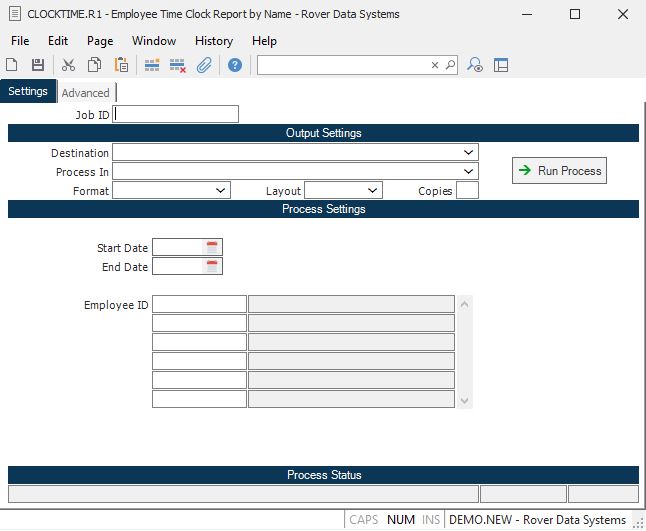This screenshot has height=531, width=646.
Task: Click the Insert row toolbar icon
Action: click(x=152, y=65)
